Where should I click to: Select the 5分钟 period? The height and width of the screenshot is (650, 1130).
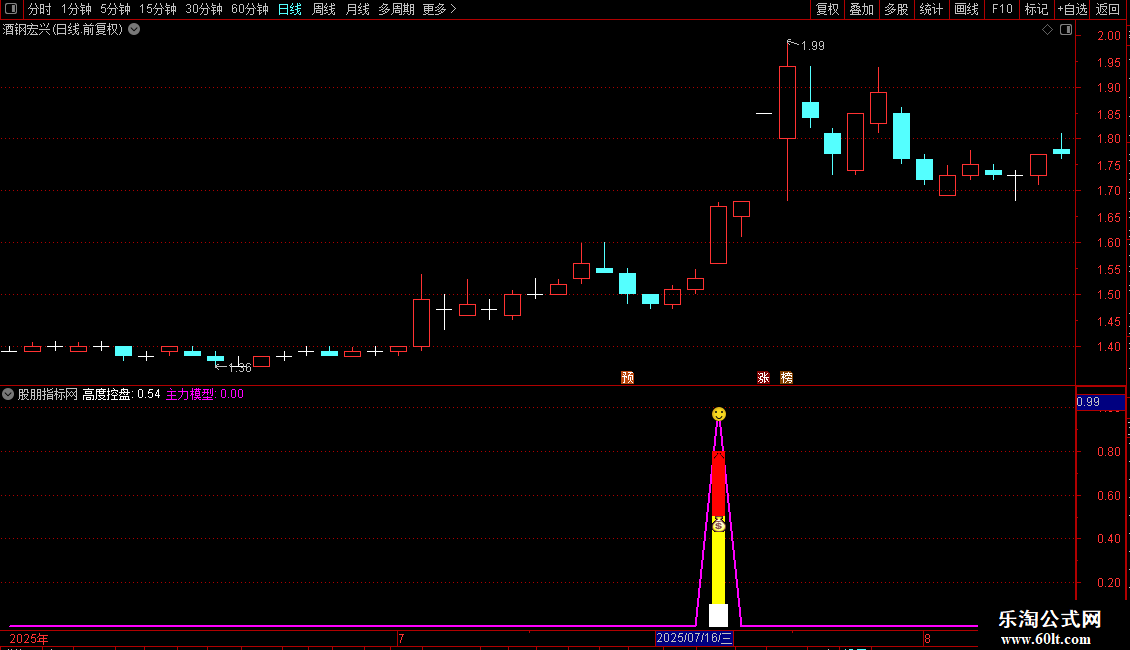tap(115, 9)
